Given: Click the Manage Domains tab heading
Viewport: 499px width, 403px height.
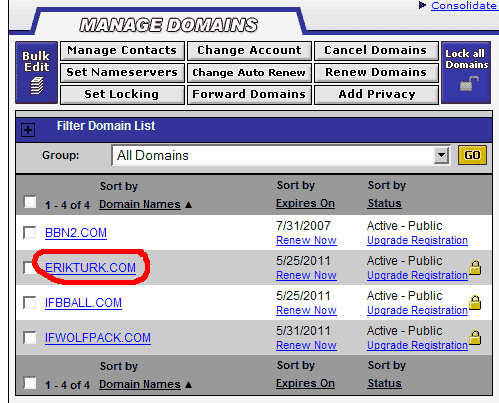Looking at the screenshot, I should 169,25.
